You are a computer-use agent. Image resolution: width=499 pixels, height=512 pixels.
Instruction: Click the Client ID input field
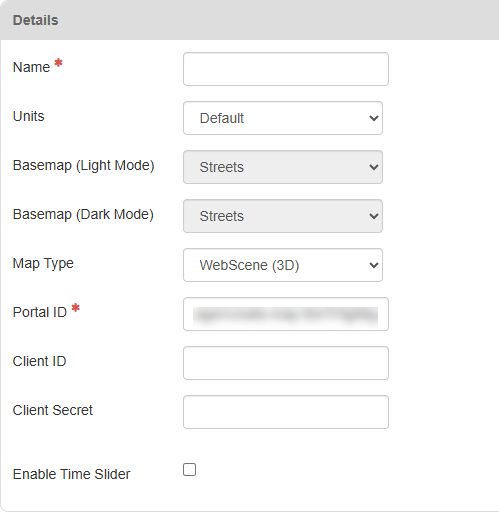tap(286, 363)
